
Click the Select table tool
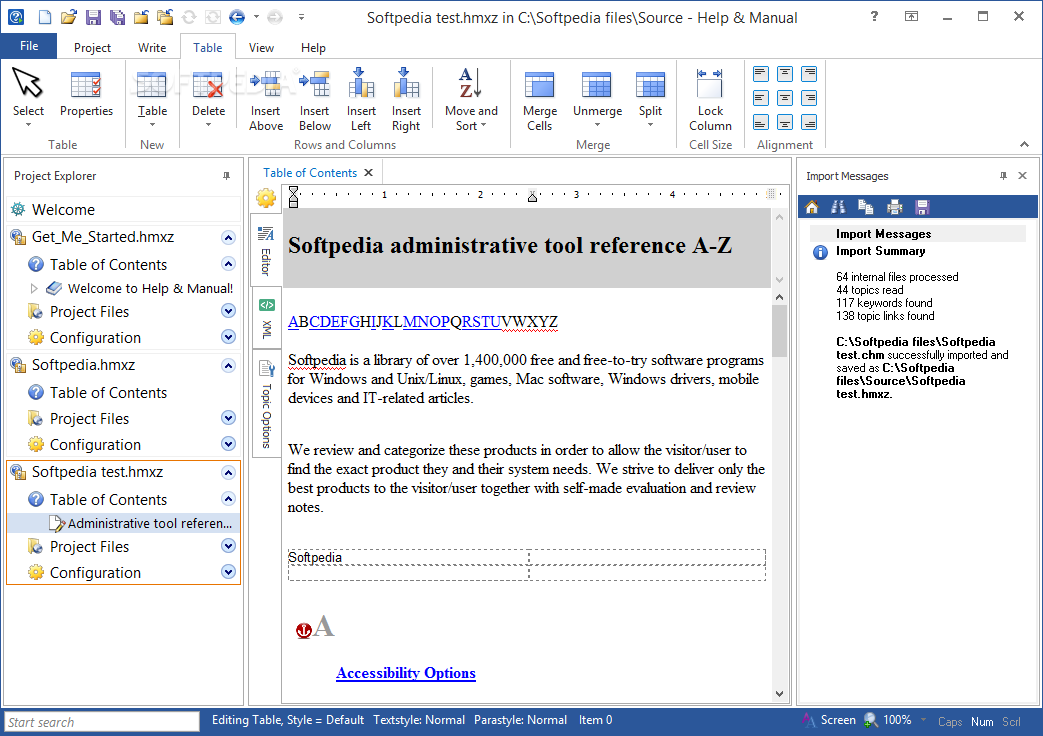pos(28,98)
